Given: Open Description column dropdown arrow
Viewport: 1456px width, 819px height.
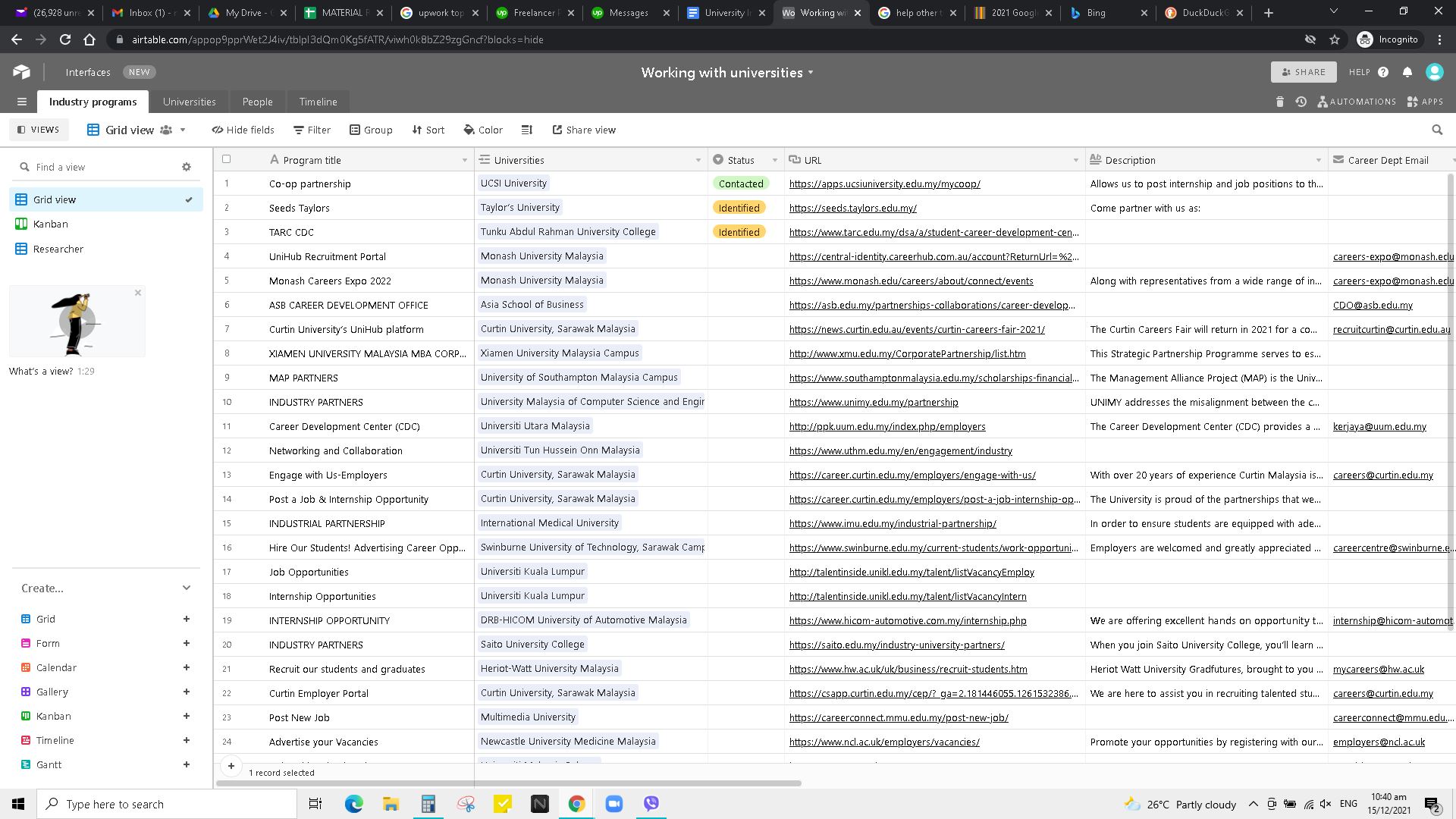Looking at the screenshot, I should pos(1318,160).
